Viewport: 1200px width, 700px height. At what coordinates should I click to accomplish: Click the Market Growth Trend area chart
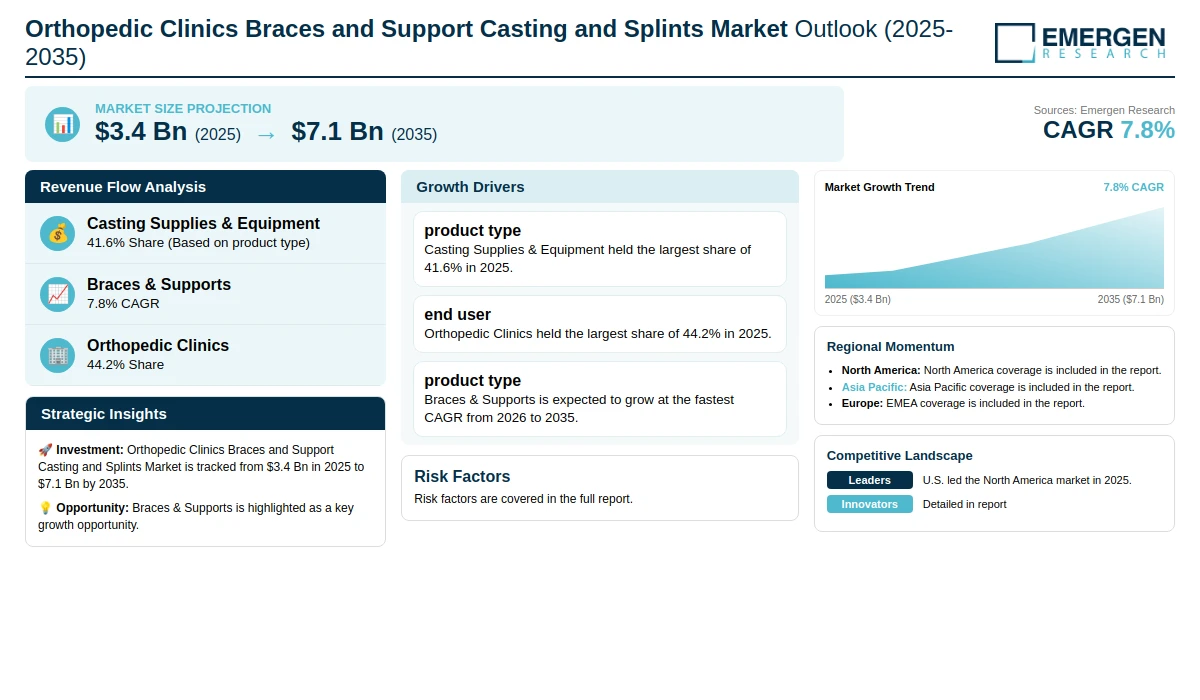994,248
